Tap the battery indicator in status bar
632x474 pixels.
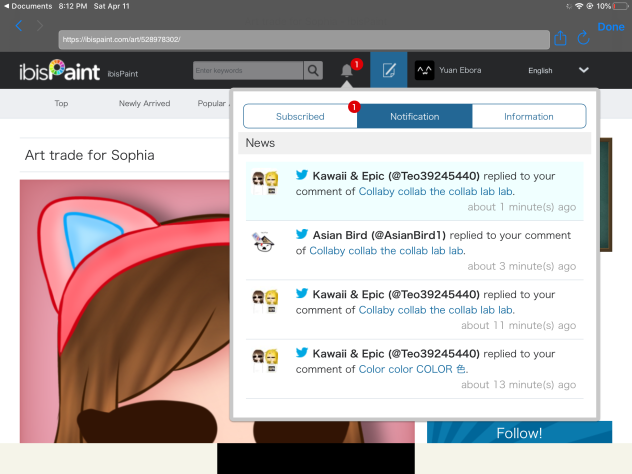[x=620, y=6]
